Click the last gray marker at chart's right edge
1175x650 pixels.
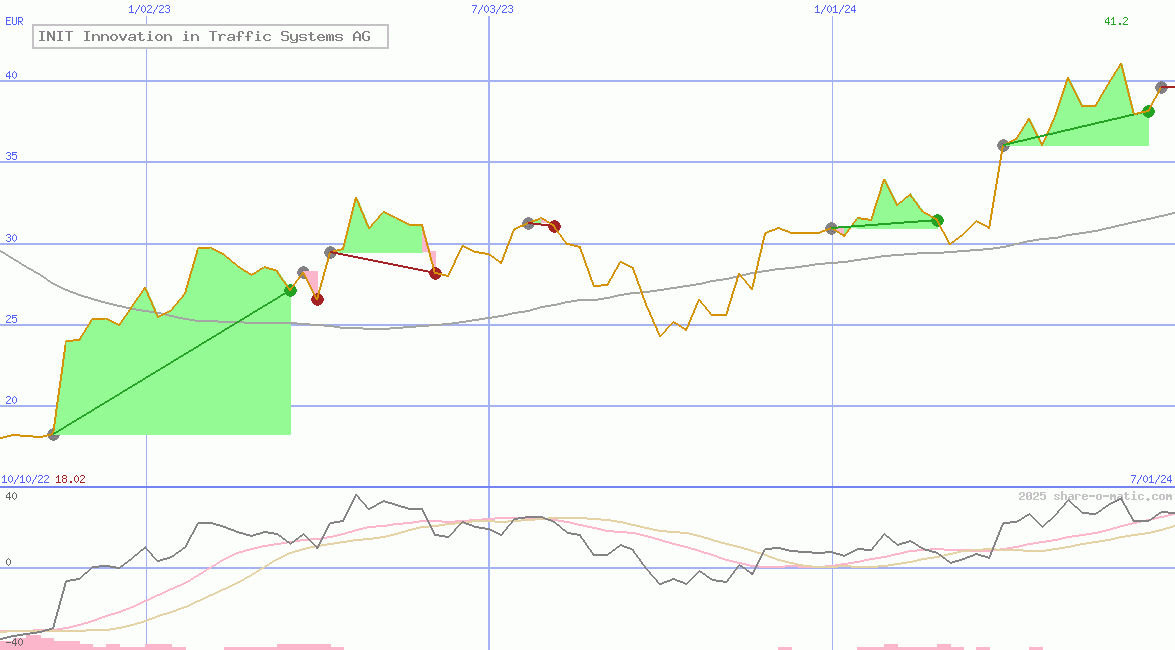click(1161, 87)
